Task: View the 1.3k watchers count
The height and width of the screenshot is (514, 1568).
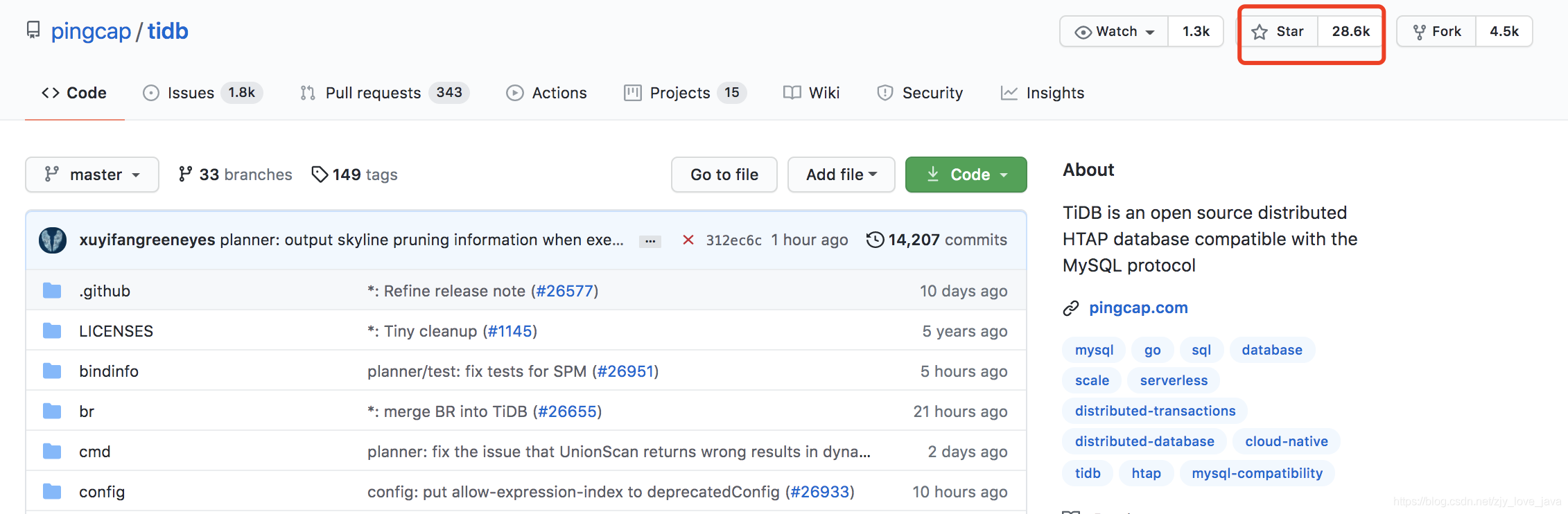Action: 1196,31
